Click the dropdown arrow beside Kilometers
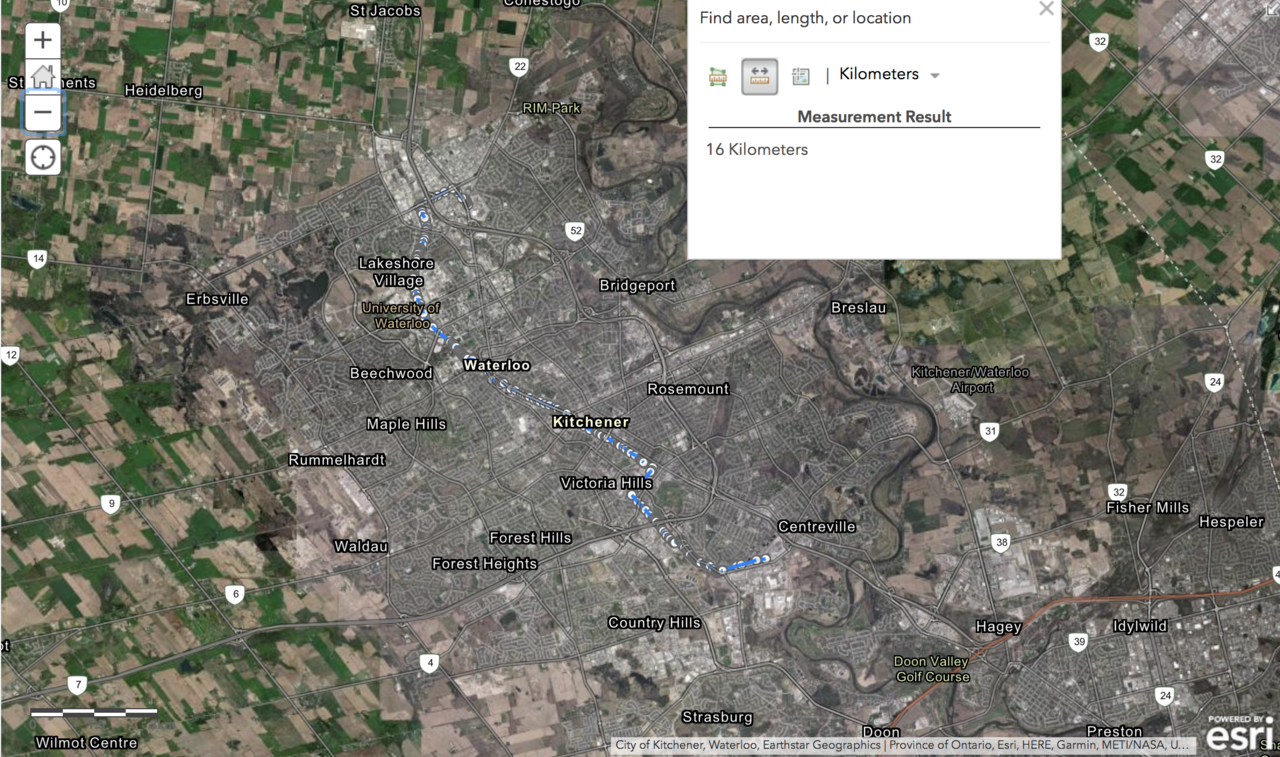This screenshot has width=1280, height=757. pos(935,76)
